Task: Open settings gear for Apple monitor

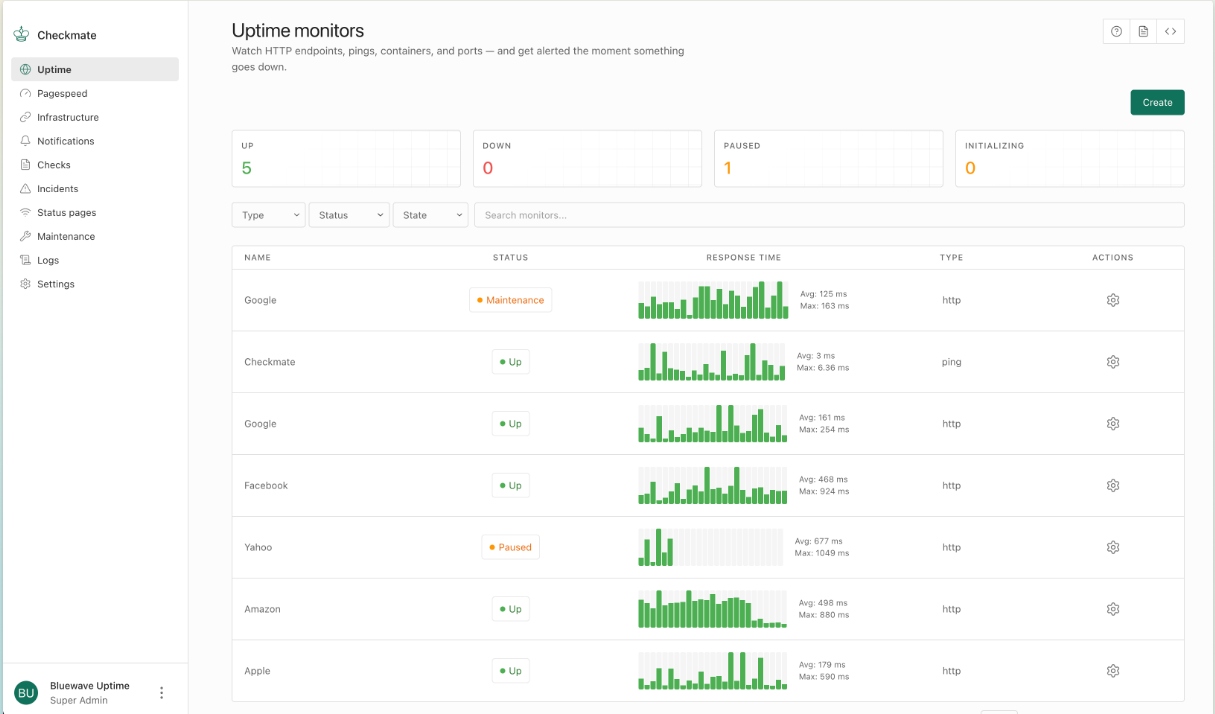Action: coord(1112,671)
